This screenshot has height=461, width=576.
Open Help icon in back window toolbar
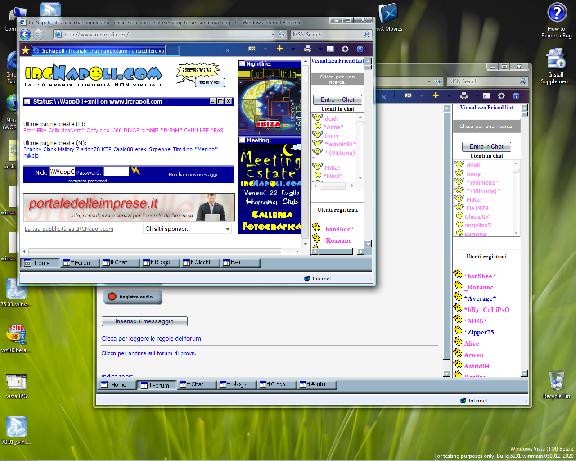tap(516, 96)
